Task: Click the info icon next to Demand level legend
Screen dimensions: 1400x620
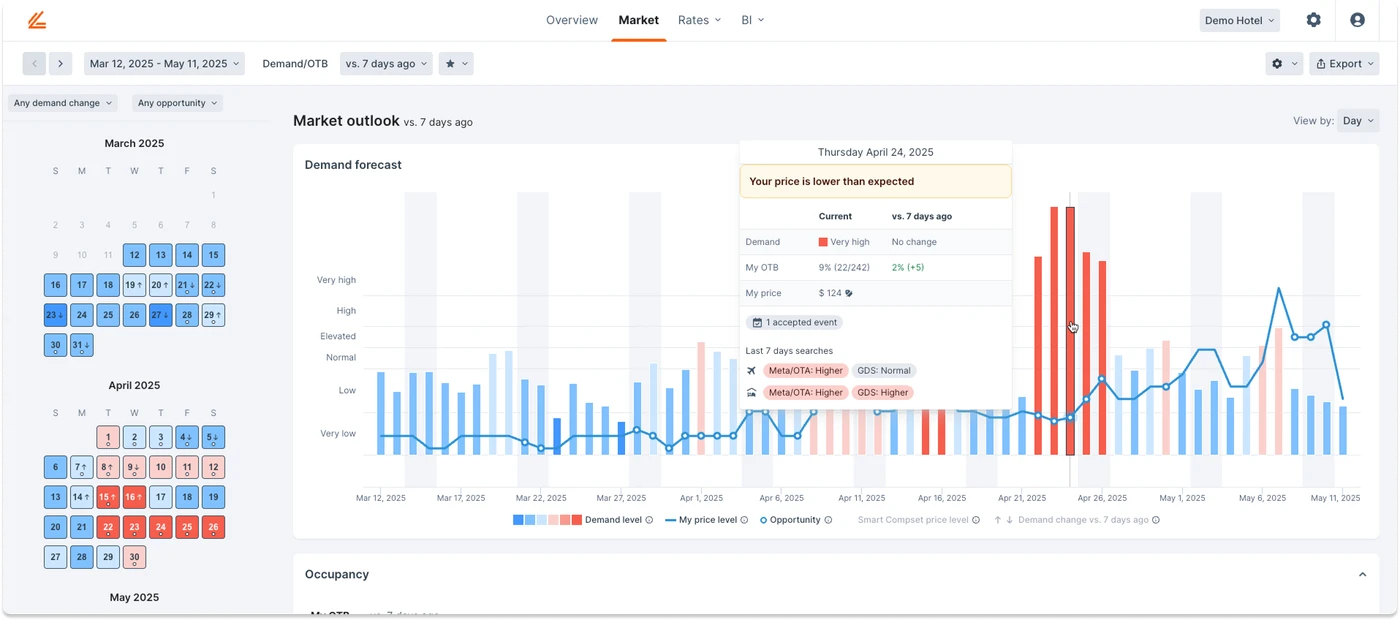Action: pos(649,520)
